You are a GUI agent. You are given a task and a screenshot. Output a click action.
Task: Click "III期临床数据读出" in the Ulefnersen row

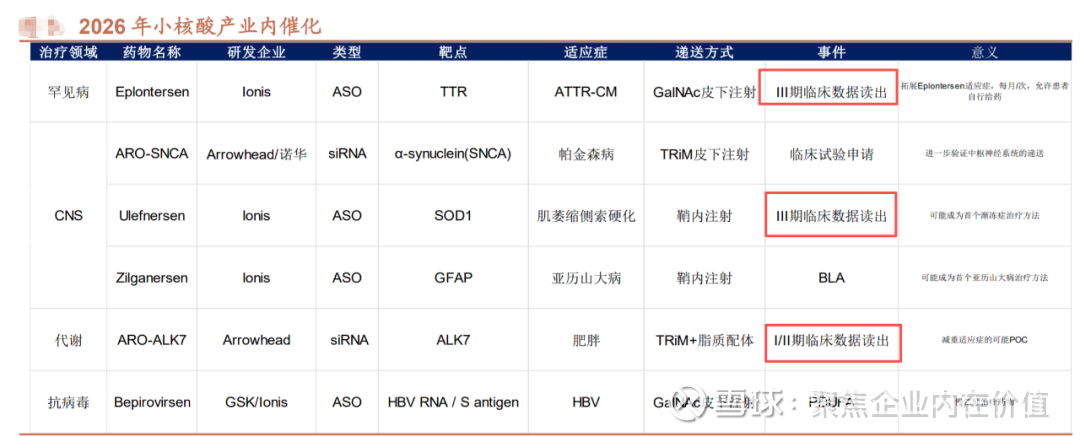[829, 216]
